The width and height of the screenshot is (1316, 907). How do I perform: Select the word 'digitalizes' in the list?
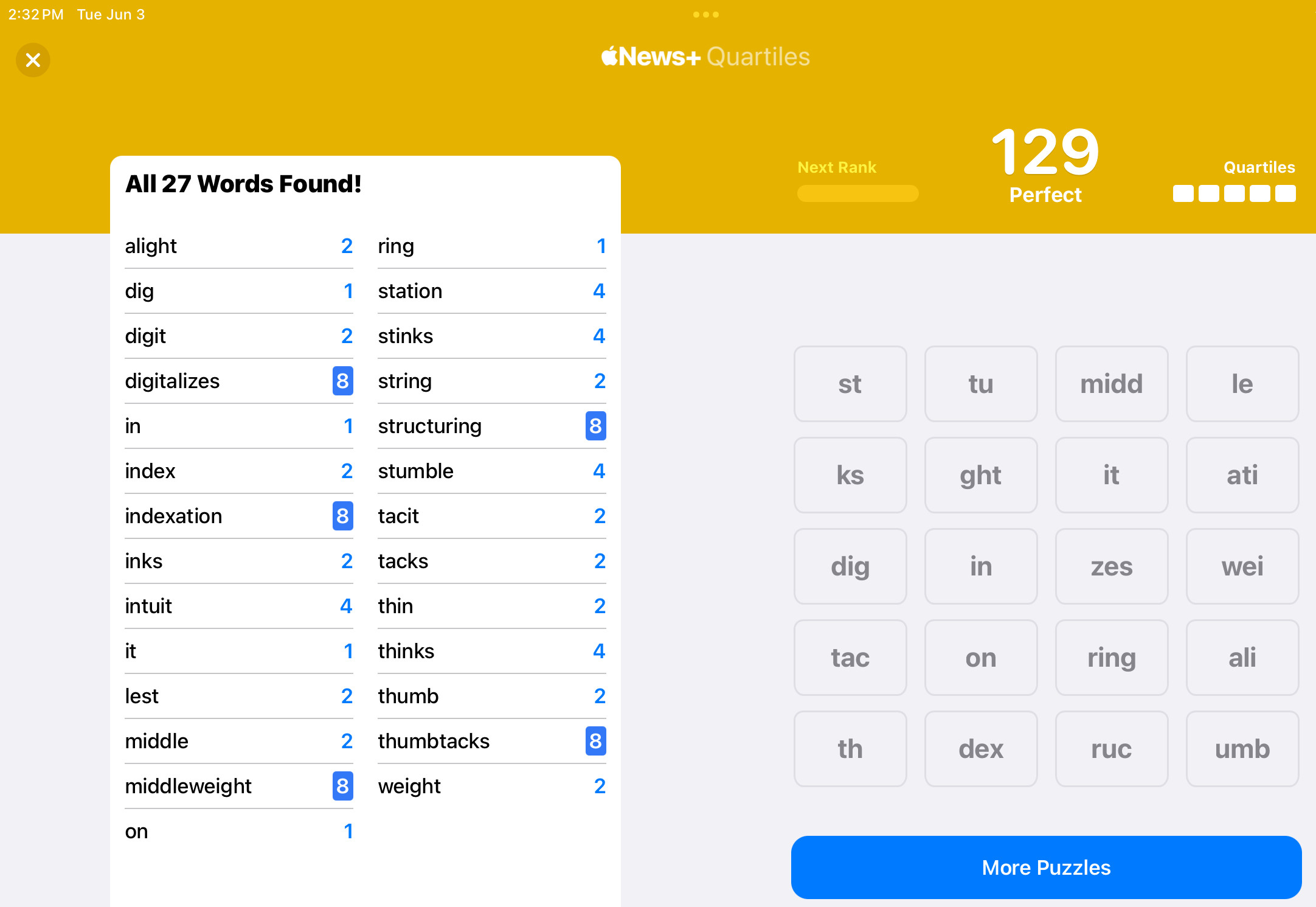(x=172, y=381)
